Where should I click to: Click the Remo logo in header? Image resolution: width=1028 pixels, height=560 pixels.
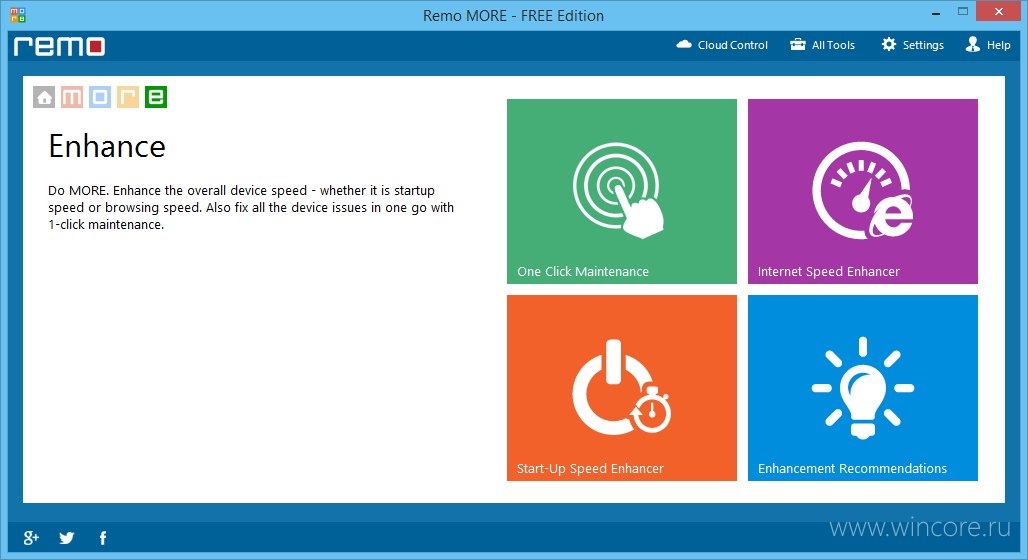coord(60,47)
